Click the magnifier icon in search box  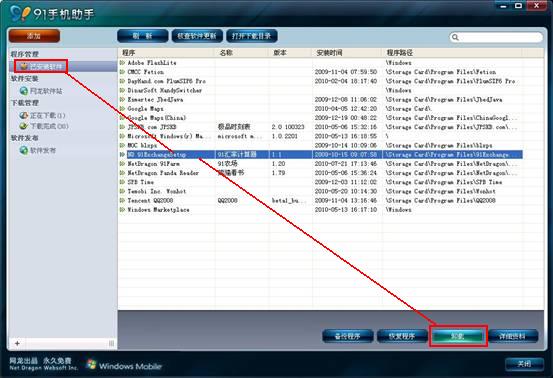pos(455,37)
